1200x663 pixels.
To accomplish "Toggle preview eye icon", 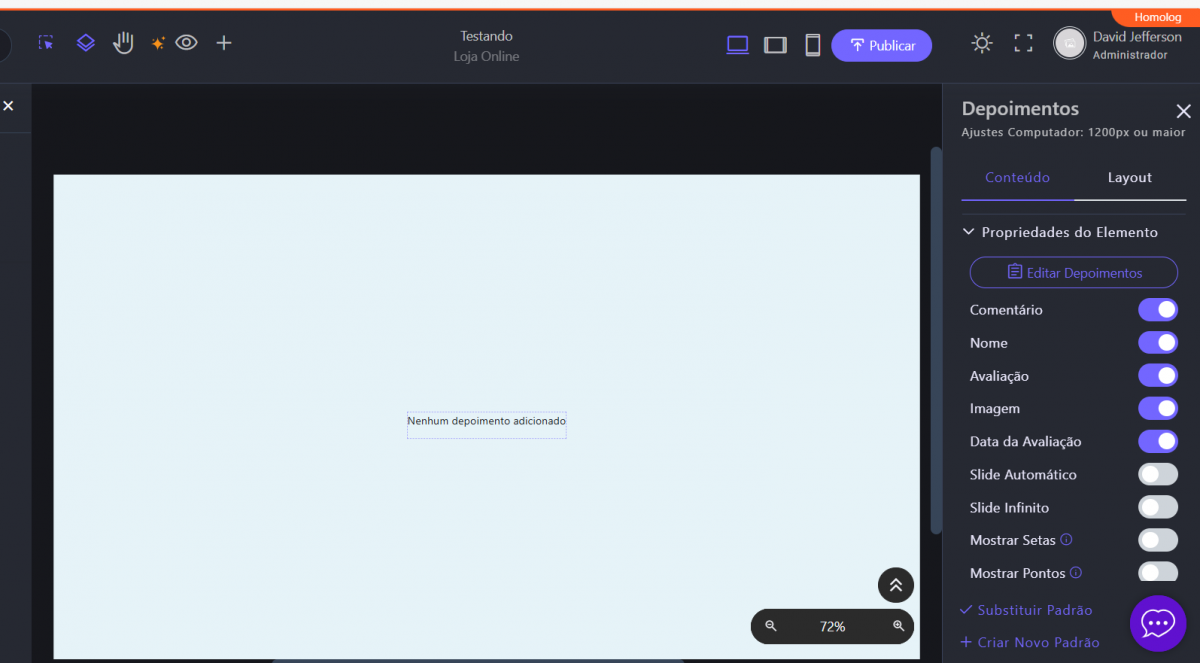I will coord(187,43).
